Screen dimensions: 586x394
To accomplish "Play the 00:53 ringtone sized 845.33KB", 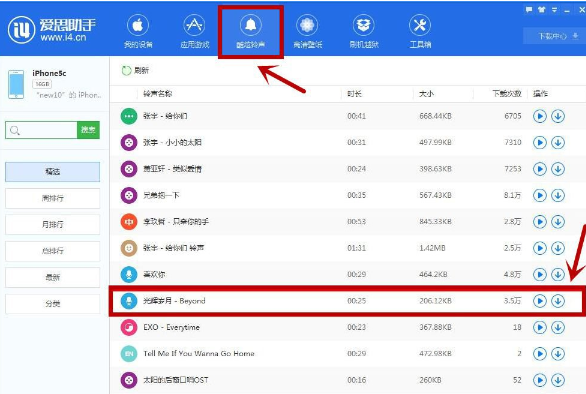I will pyautogui.click(x=540, y=222).
